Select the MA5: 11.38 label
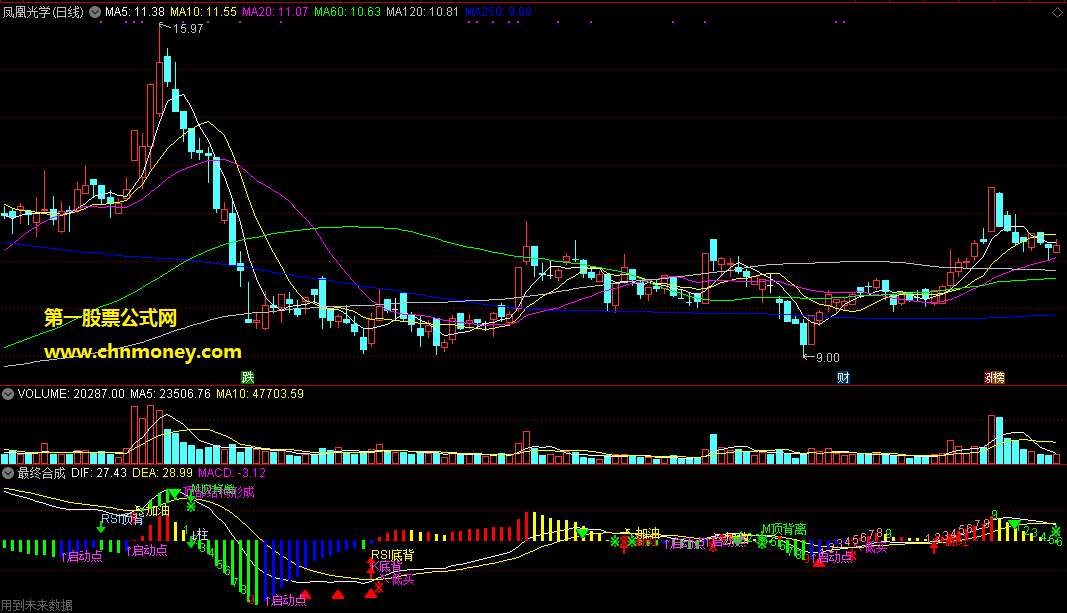The height and width of the screenshot is (613, 1067). (x=135, y=12)
